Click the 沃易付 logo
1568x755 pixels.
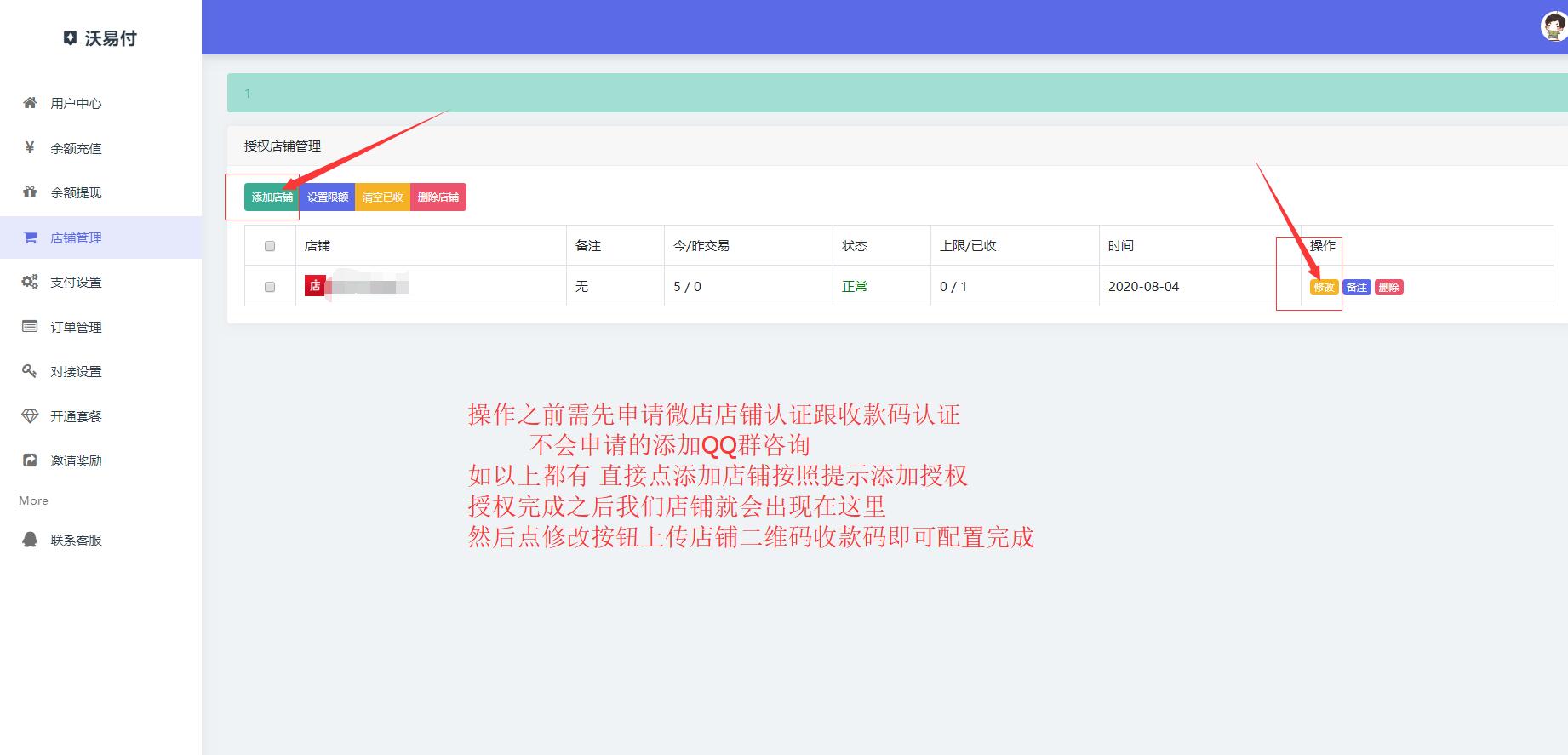(100, 38)
